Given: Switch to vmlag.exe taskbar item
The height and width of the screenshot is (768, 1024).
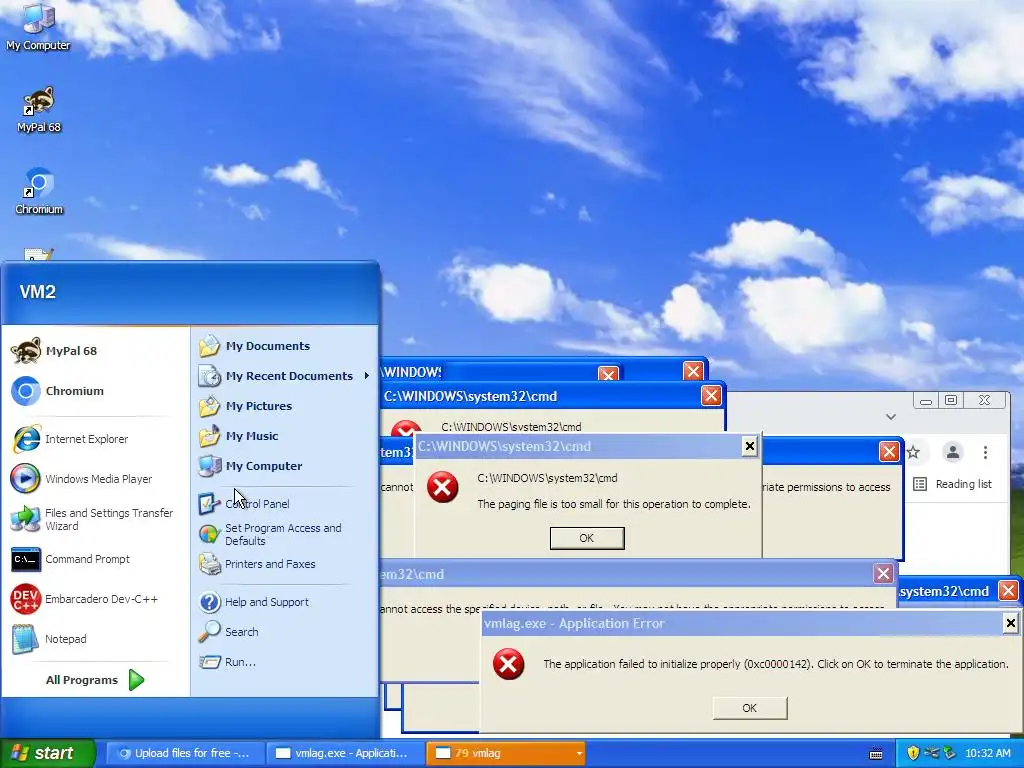Looking at the screenshot, I should coord(344,753).
